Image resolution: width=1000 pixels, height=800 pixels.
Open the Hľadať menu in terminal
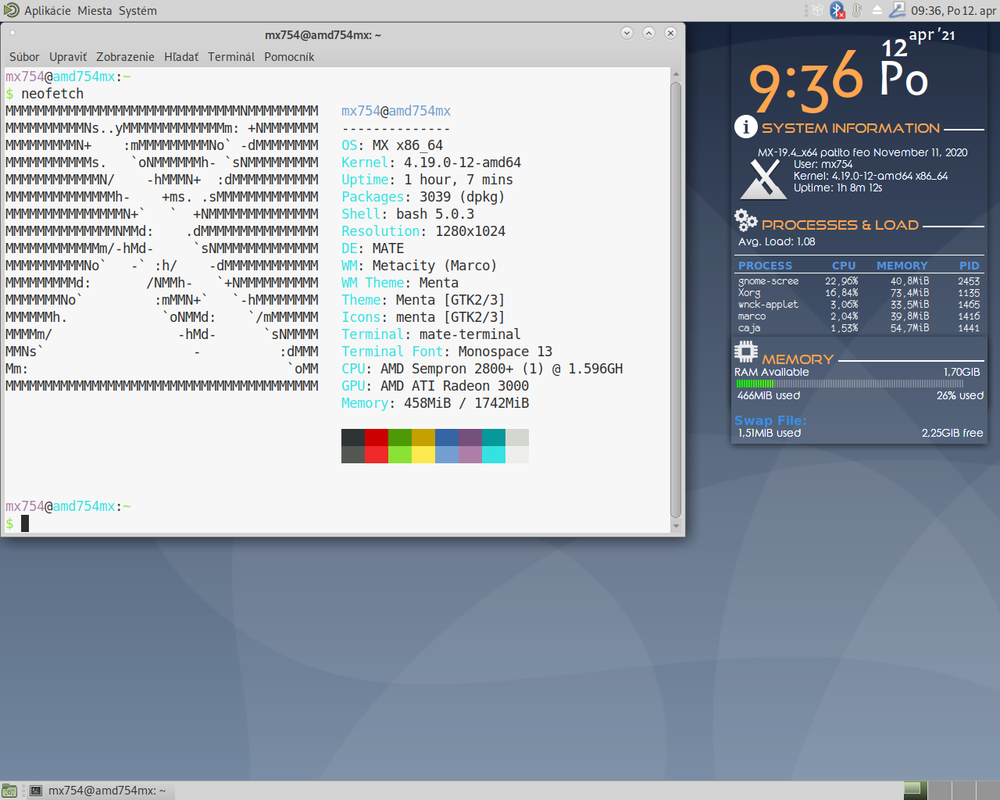(x=181, y=57)
